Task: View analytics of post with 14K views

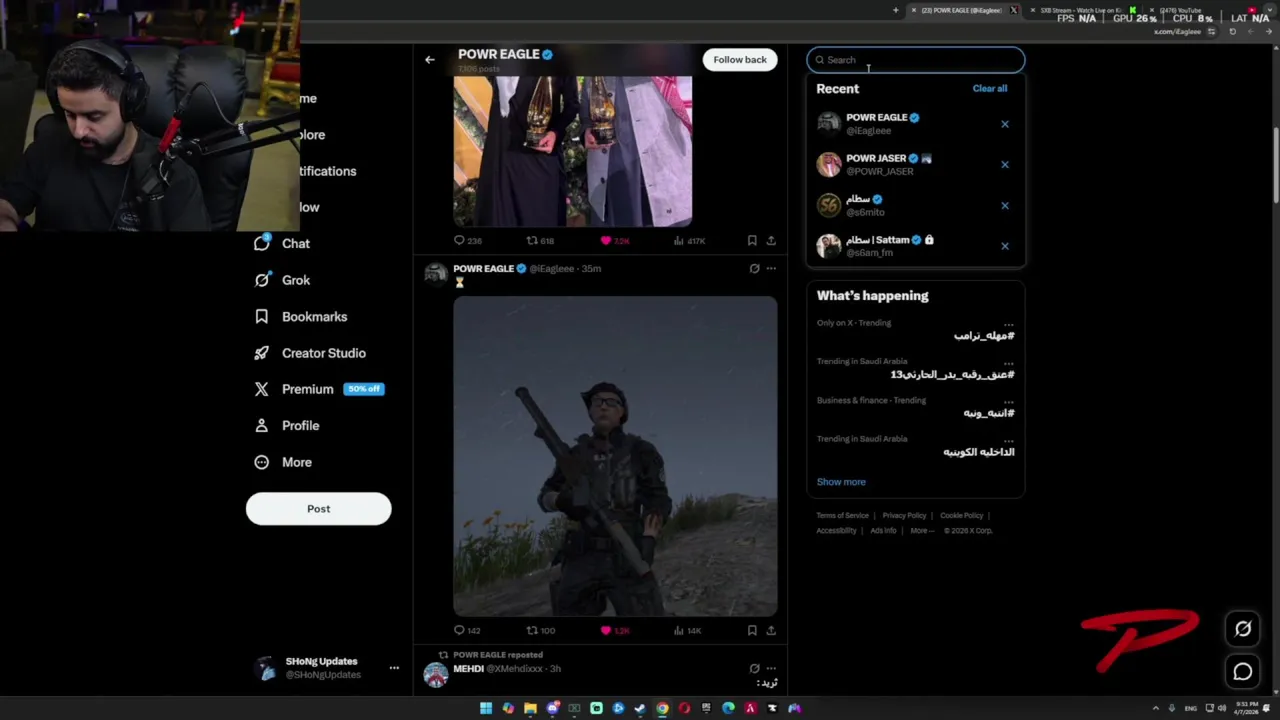Action: 687,630
